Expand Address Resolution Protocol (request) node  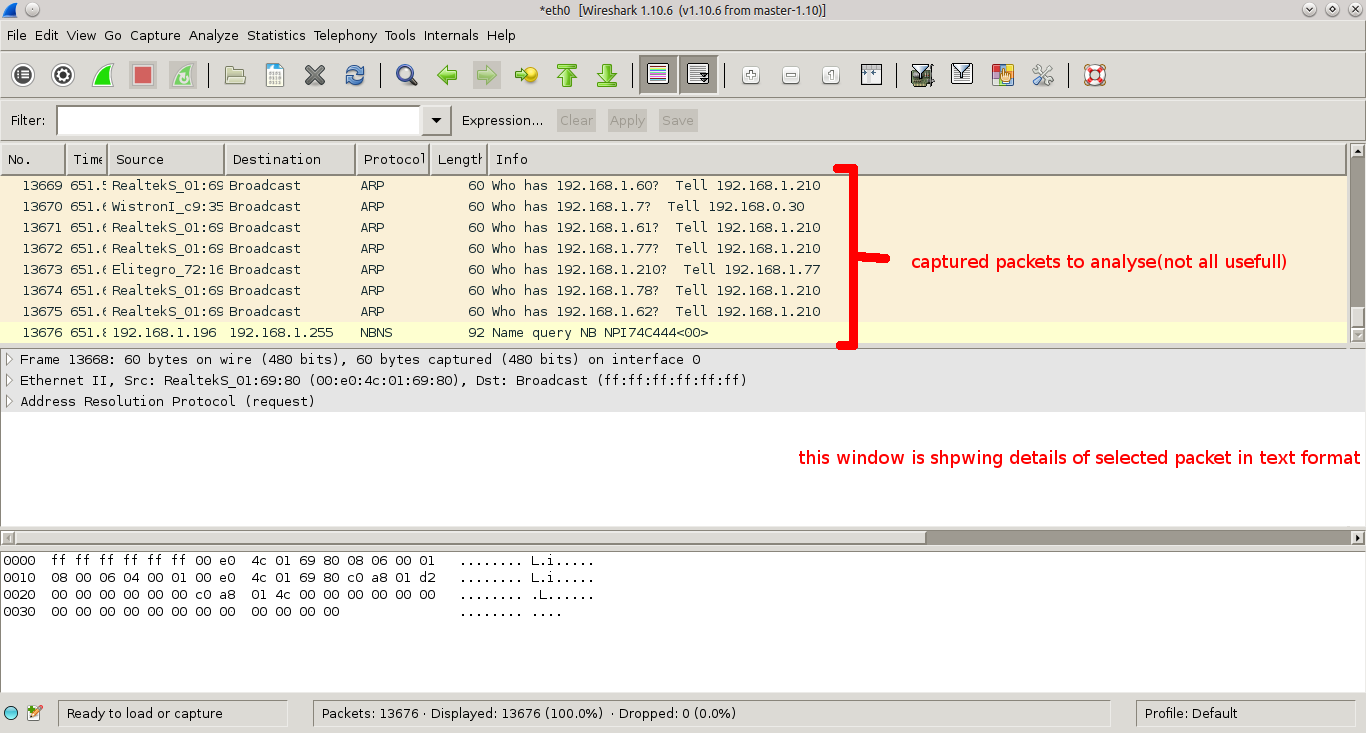pos(10,401)
